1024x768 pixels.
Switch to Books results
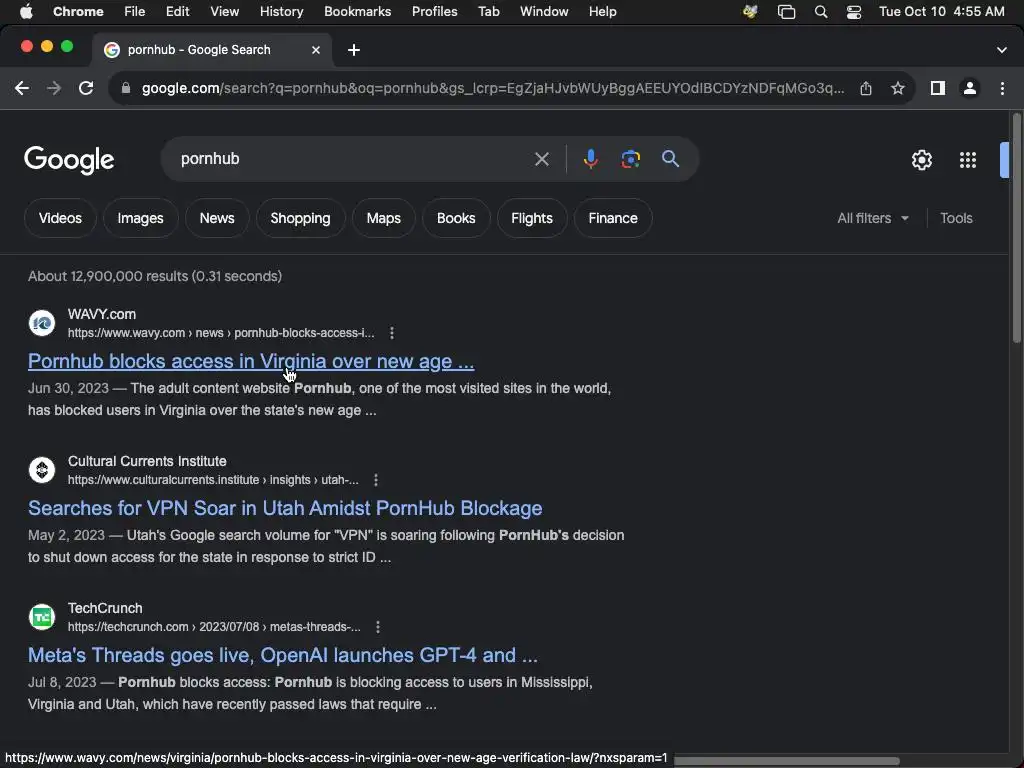(456, 218)
